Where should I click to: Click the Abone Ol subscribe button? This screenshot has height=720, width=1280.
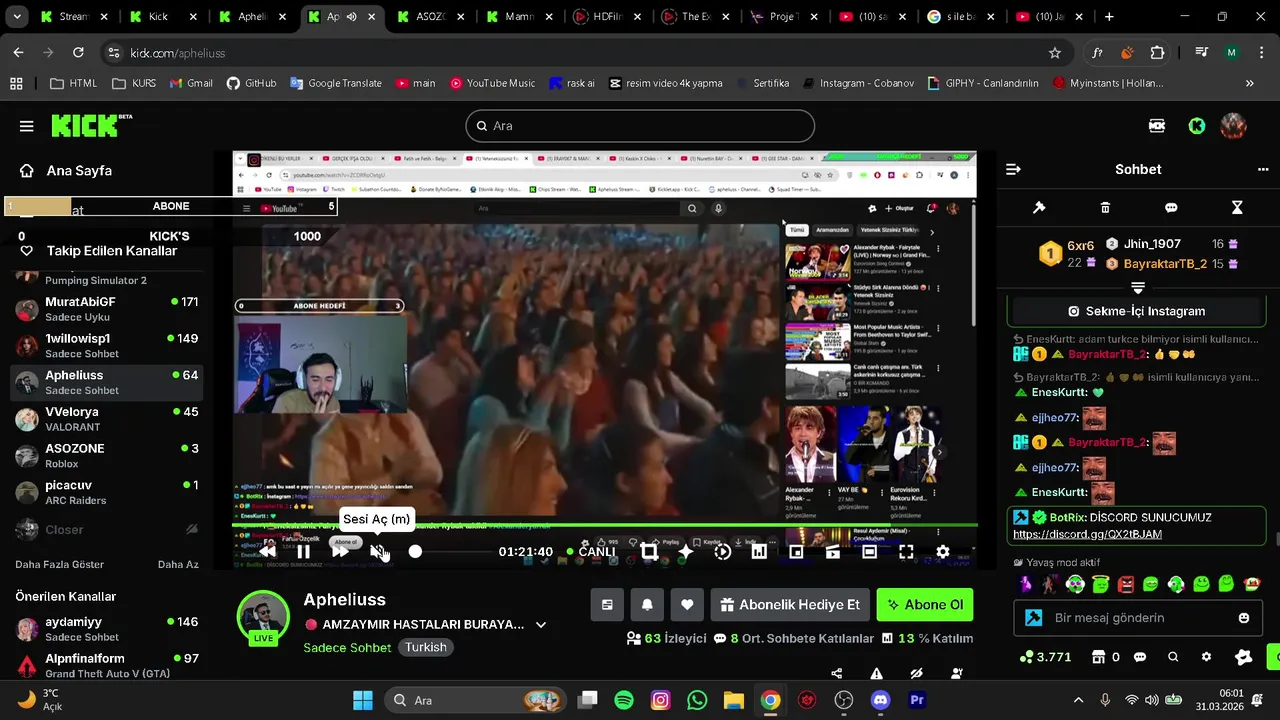(925, 604)
